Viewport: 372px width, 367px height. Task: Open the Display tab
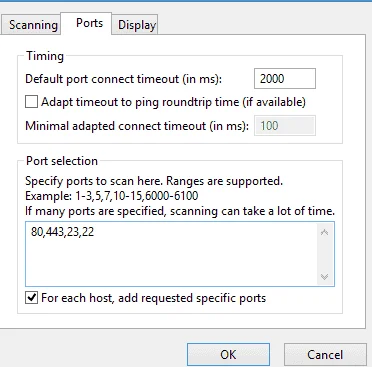click(x=134, y=25)
